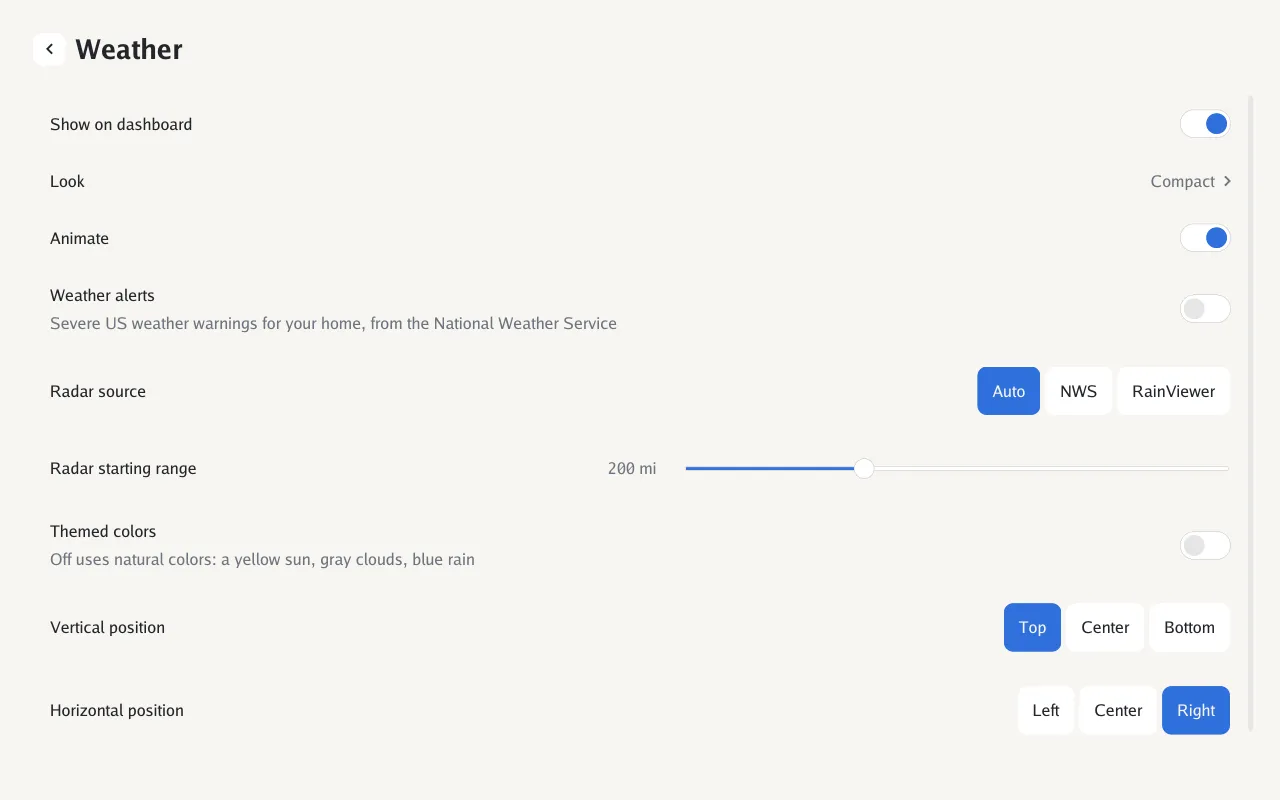Set vertical position to Bottom
Viewport: 1280px width, 800px height.
point(1189,627)
